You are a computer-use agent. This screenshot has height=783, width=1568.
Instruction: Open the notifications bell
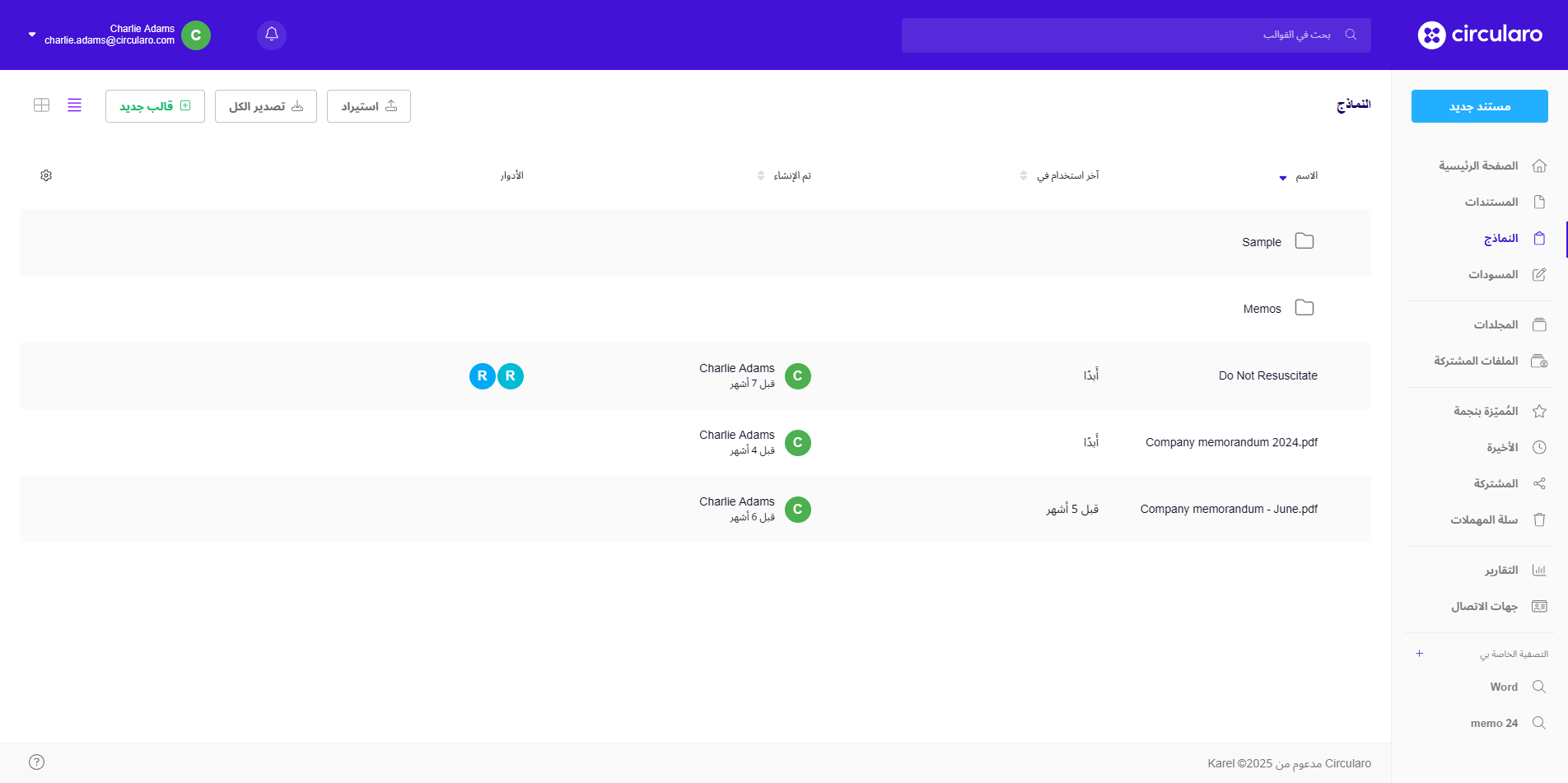[x=272, y=35]
